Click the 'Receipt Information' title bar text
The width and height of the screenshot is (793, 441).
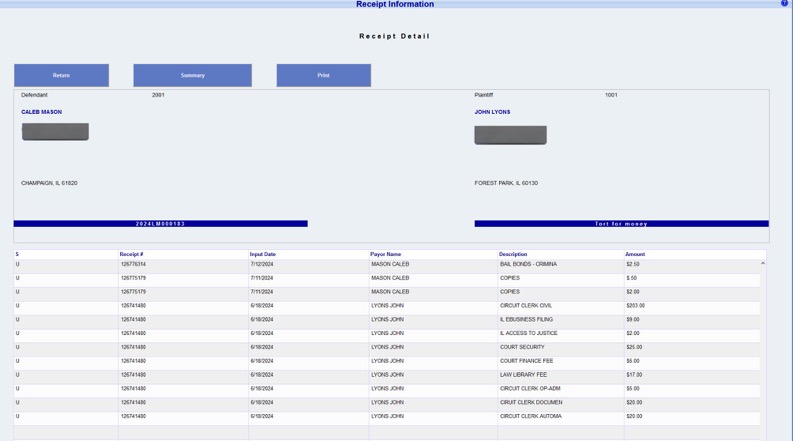pyautogui.click(x=394, y=4)
